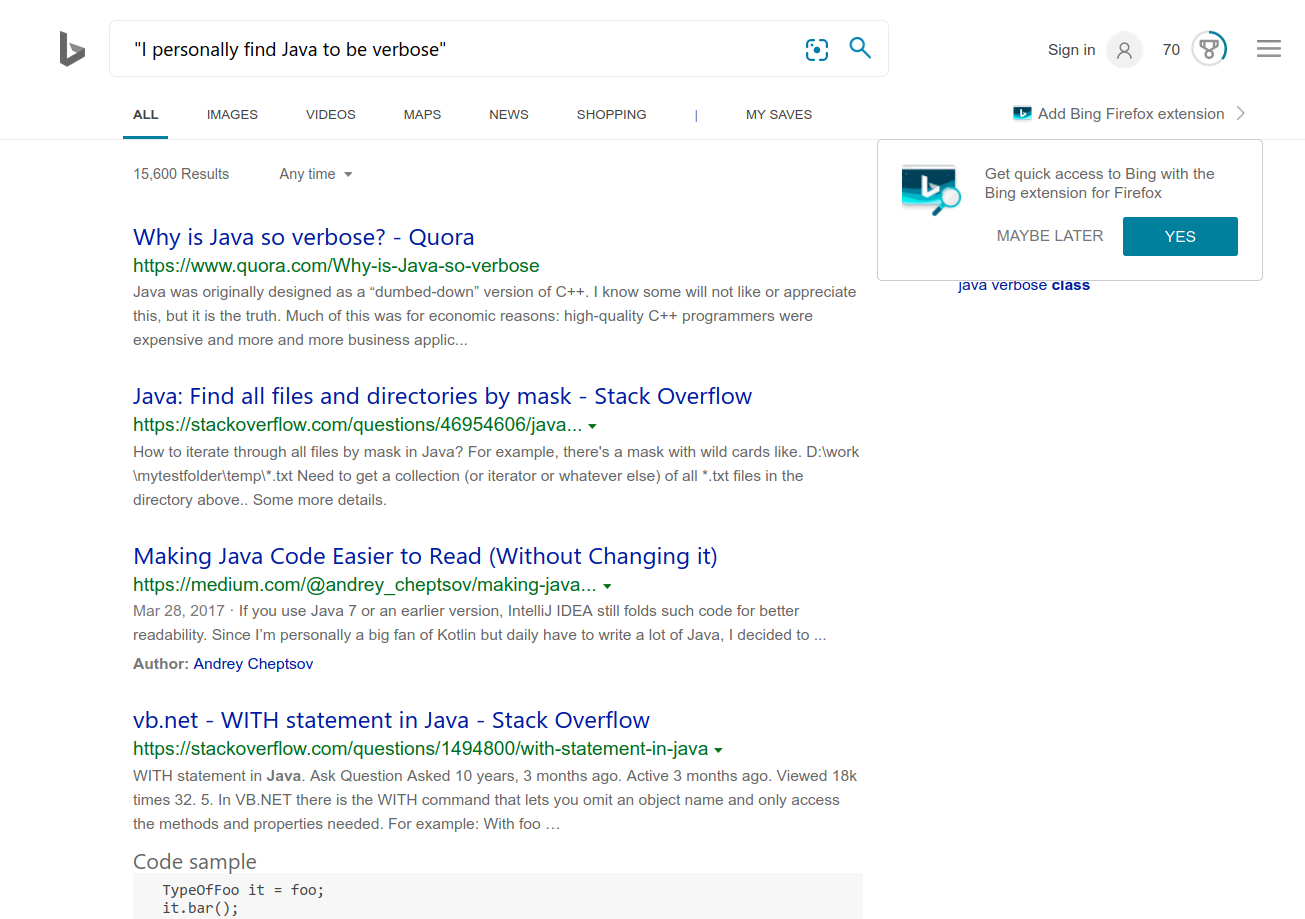The height and width of the screenshot is (919, 1305).
Task: Open 'Why is Java so verbose? - Quora'
Action: [303, 237]
